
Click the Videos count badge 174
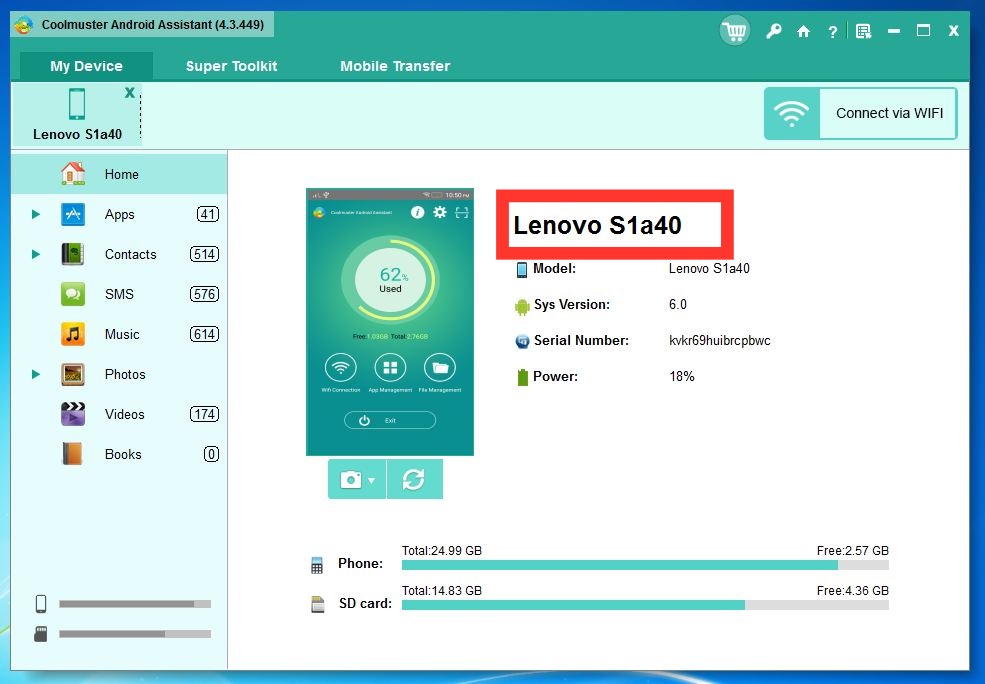click(x=205, y=415)
